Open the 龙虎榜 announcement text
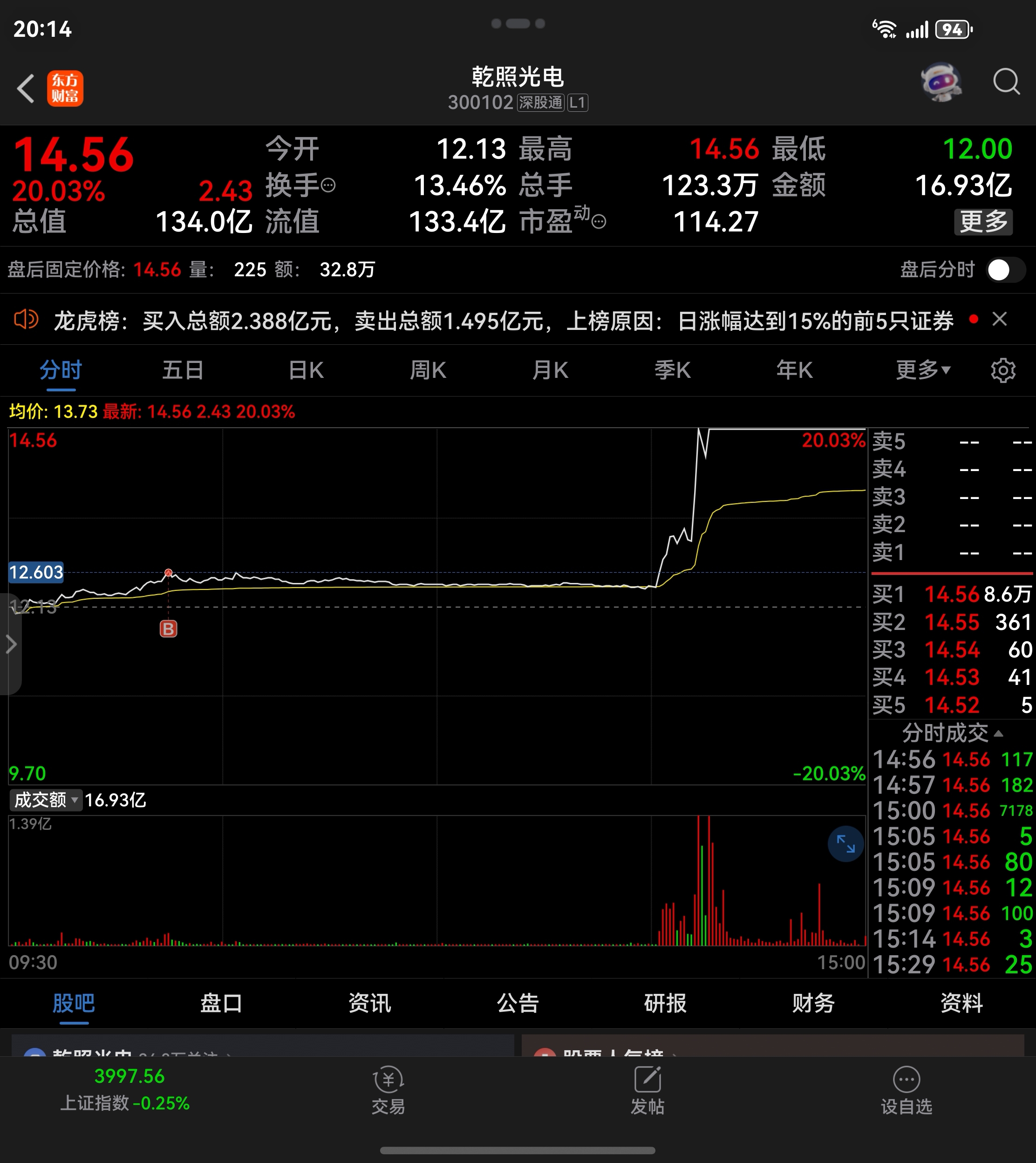1036x1163 pixels. (503, 321)
